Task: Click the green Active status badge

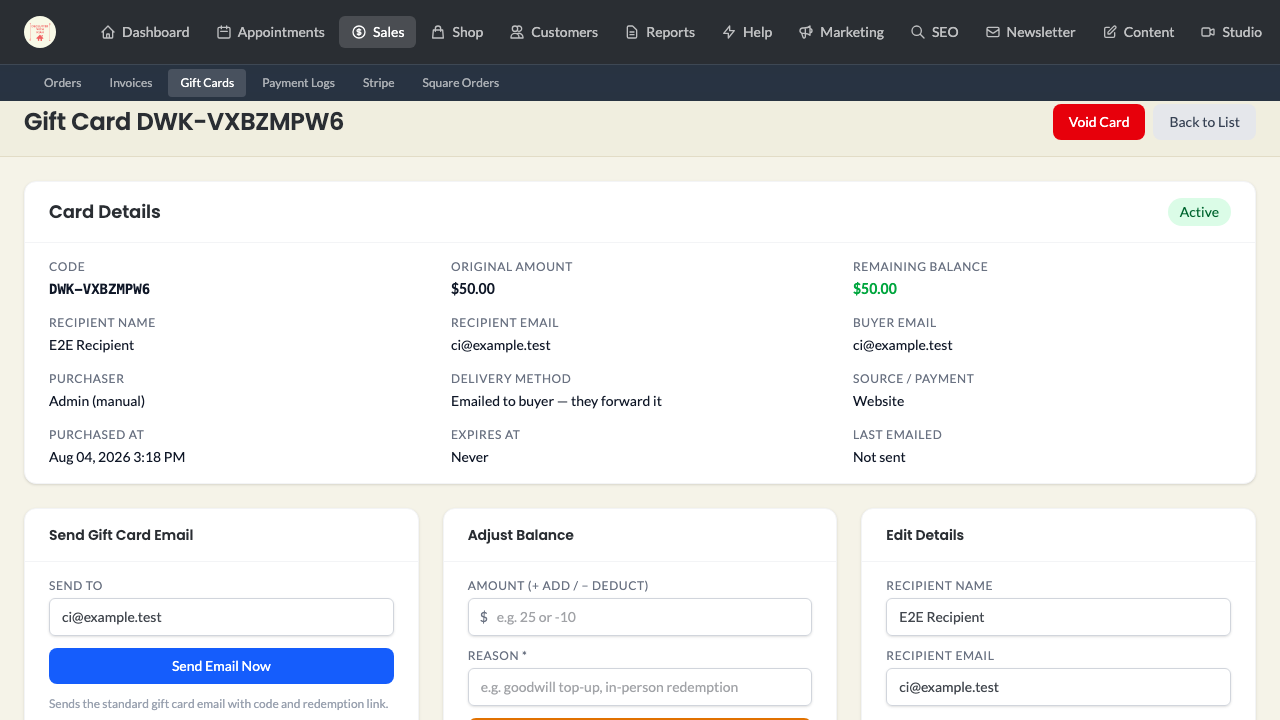Action: coord(1199,212)
